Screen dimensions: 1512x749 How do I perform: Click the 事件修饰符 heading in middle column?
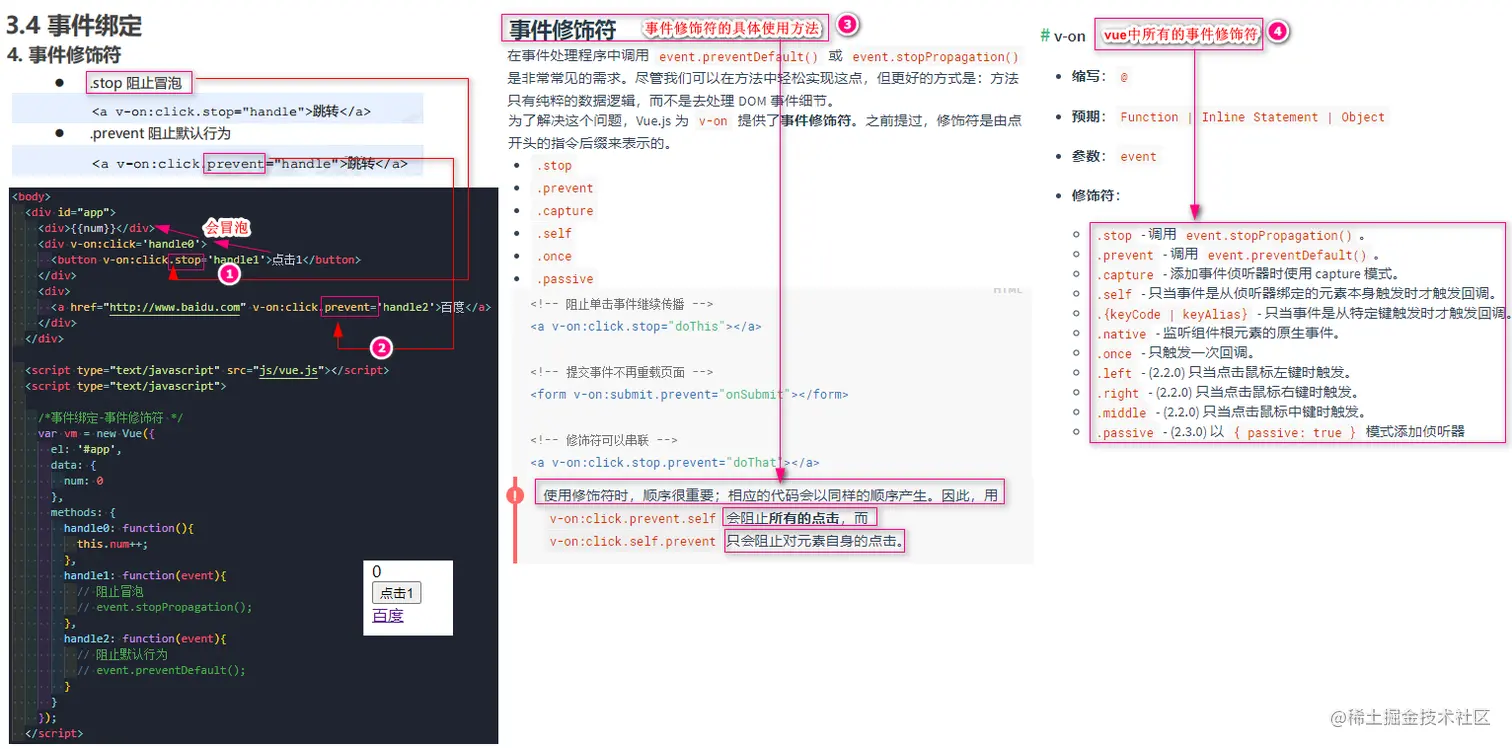[562, 30]
